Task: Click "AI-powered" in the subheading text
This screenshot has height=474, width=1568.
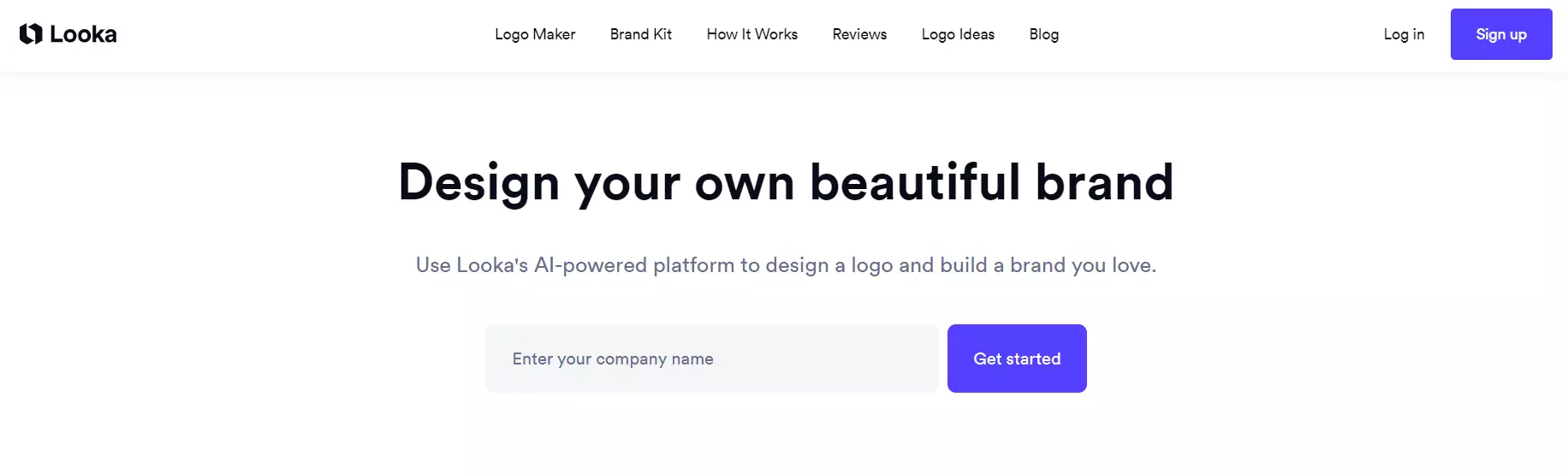Action: tap(591, 265)
